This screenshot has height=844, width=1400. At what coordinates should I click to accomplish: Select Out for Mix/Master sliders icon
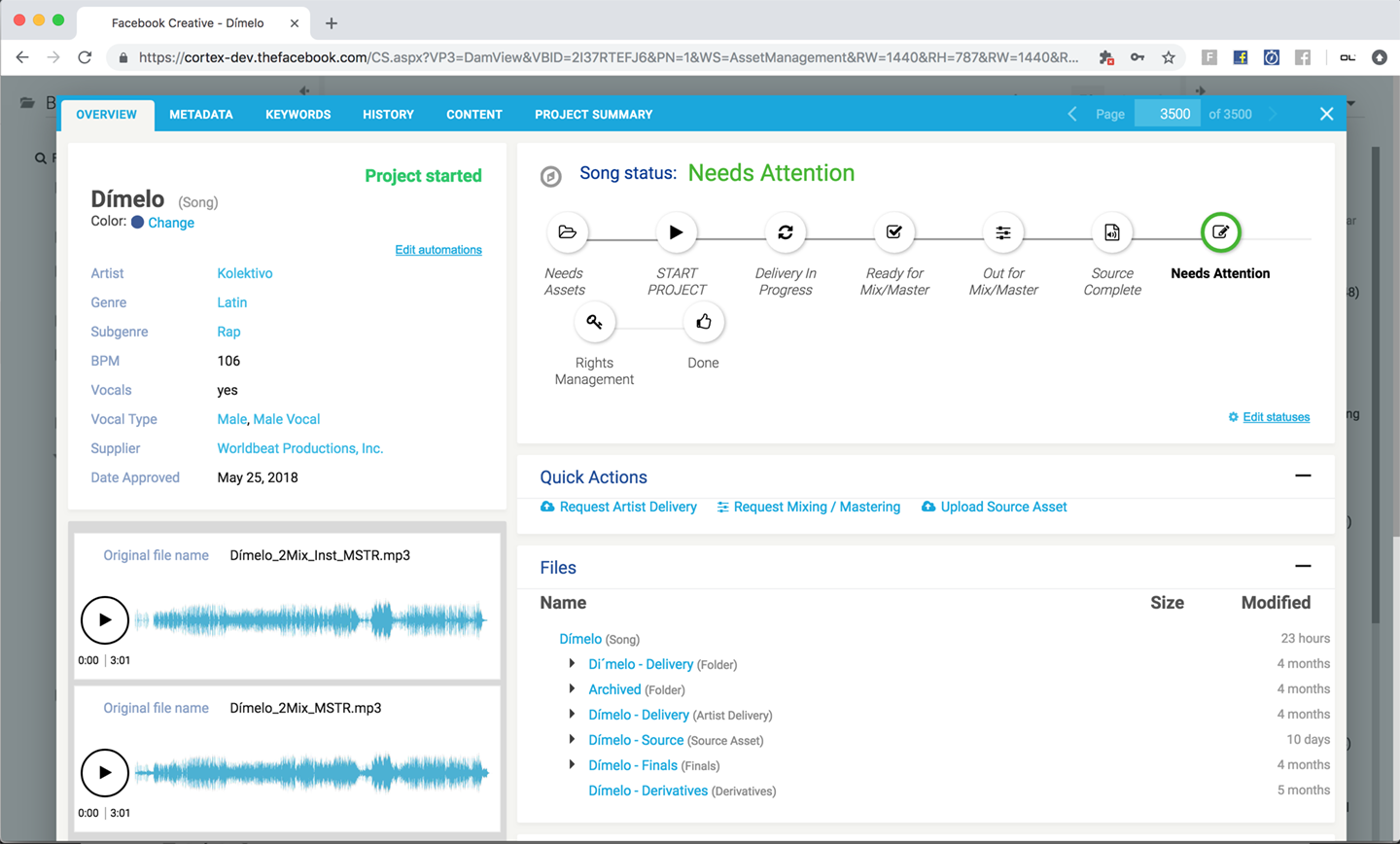point(1003,232)
